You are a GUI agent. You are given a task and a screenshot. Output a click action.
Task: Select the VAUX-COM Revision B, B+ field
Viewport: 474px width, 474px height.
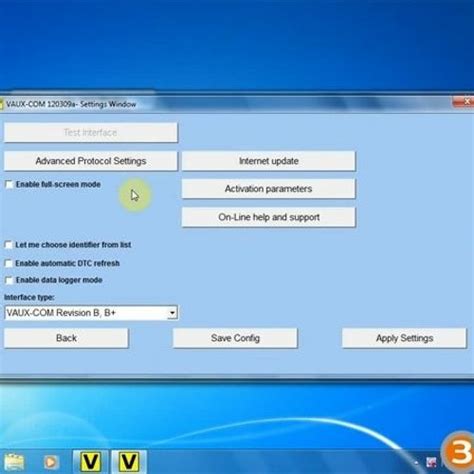point(91,313)
